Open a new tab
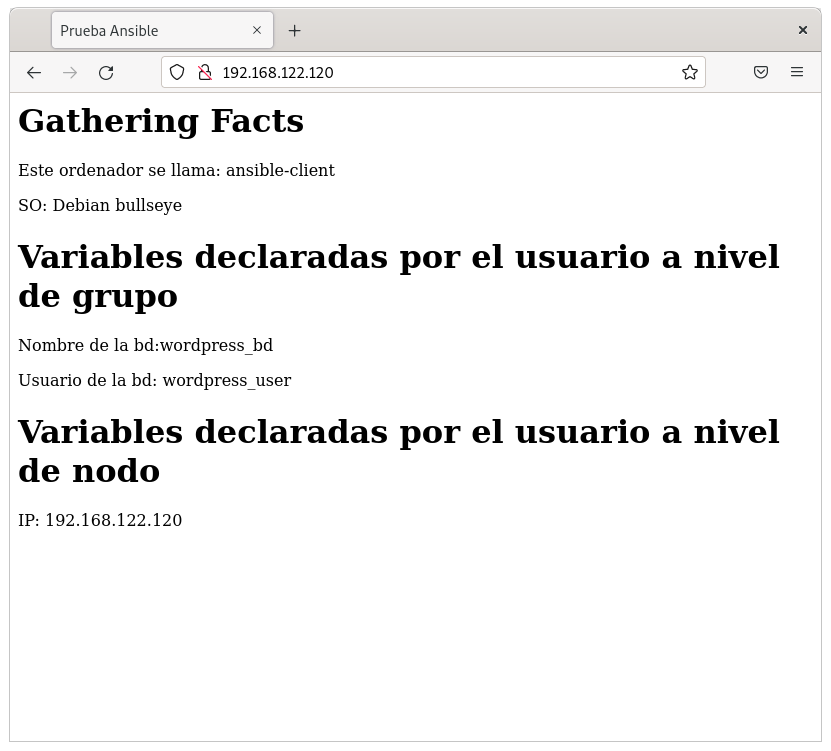The width and height of the screenshot is (831, 751). [x=294, y=31]
